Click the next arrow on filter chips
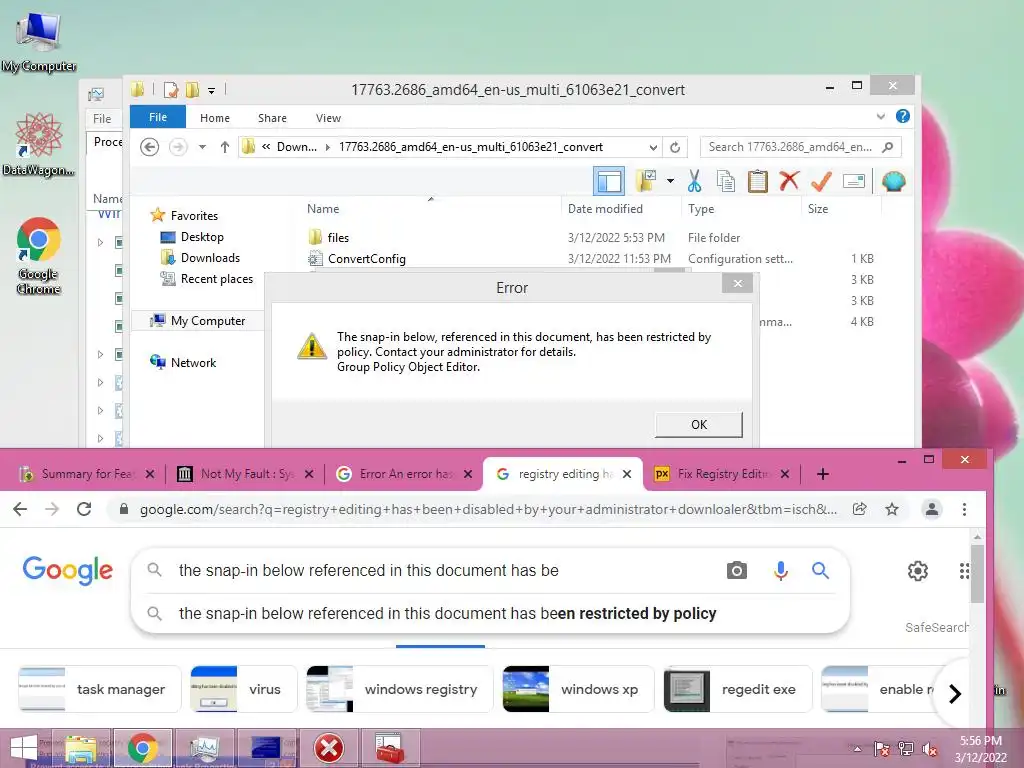 (x=955, y=693)
